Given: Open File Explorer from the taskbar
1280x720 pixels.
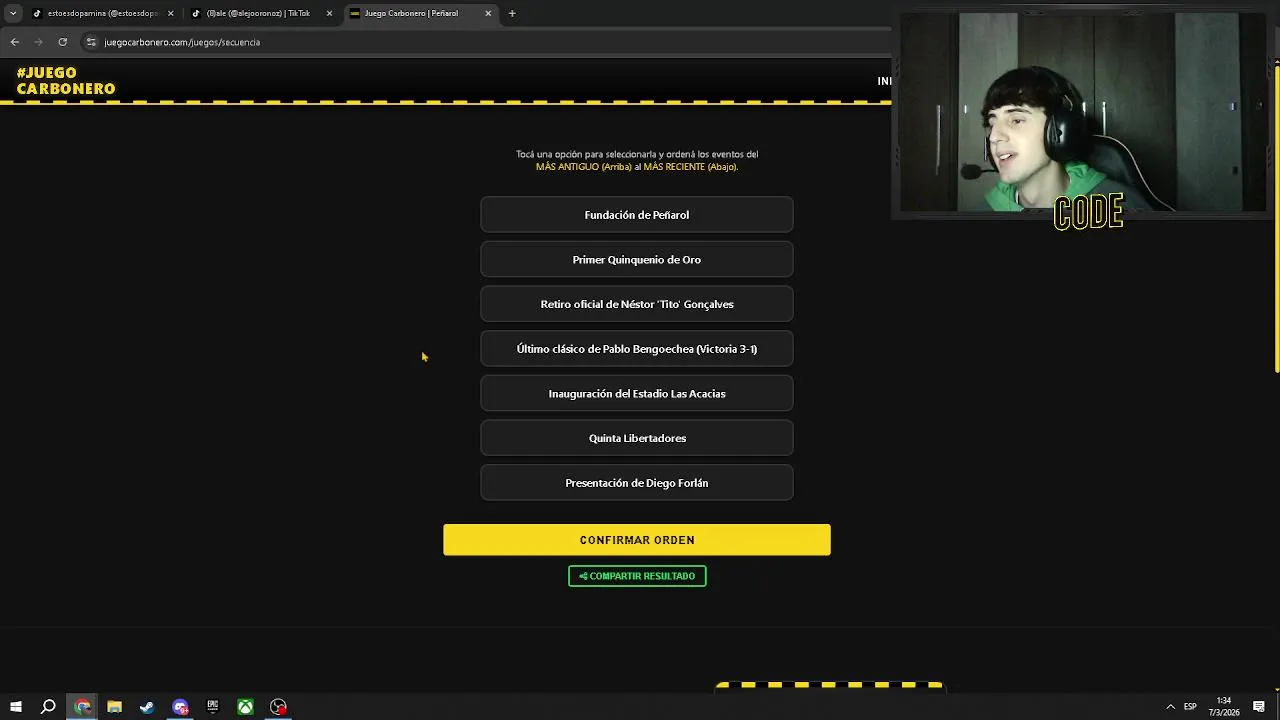Looking at the screenshot, I should tap(114, 707).
